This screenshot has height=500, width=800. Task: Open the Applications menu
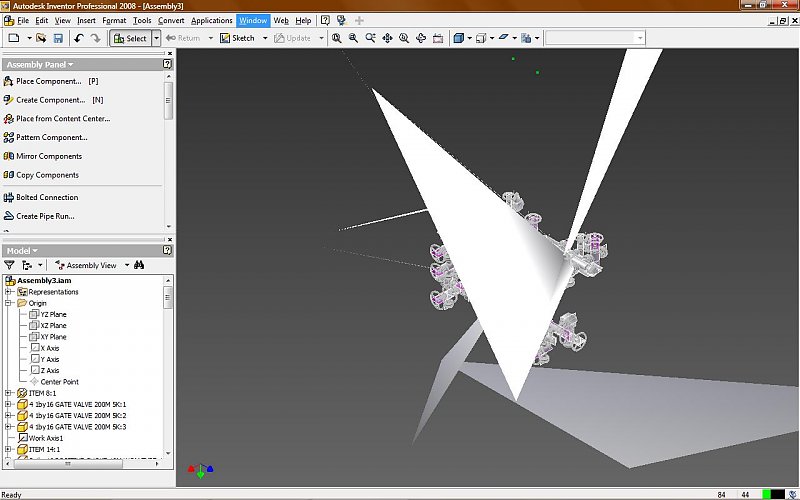[212, 20]
